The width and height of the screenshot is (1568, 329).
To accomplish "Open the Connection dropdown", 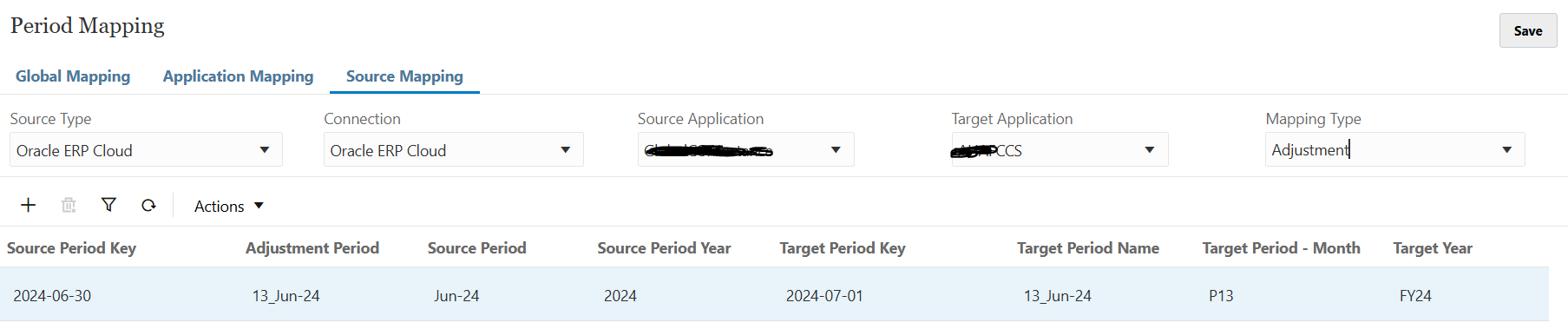I will (565, 150).
